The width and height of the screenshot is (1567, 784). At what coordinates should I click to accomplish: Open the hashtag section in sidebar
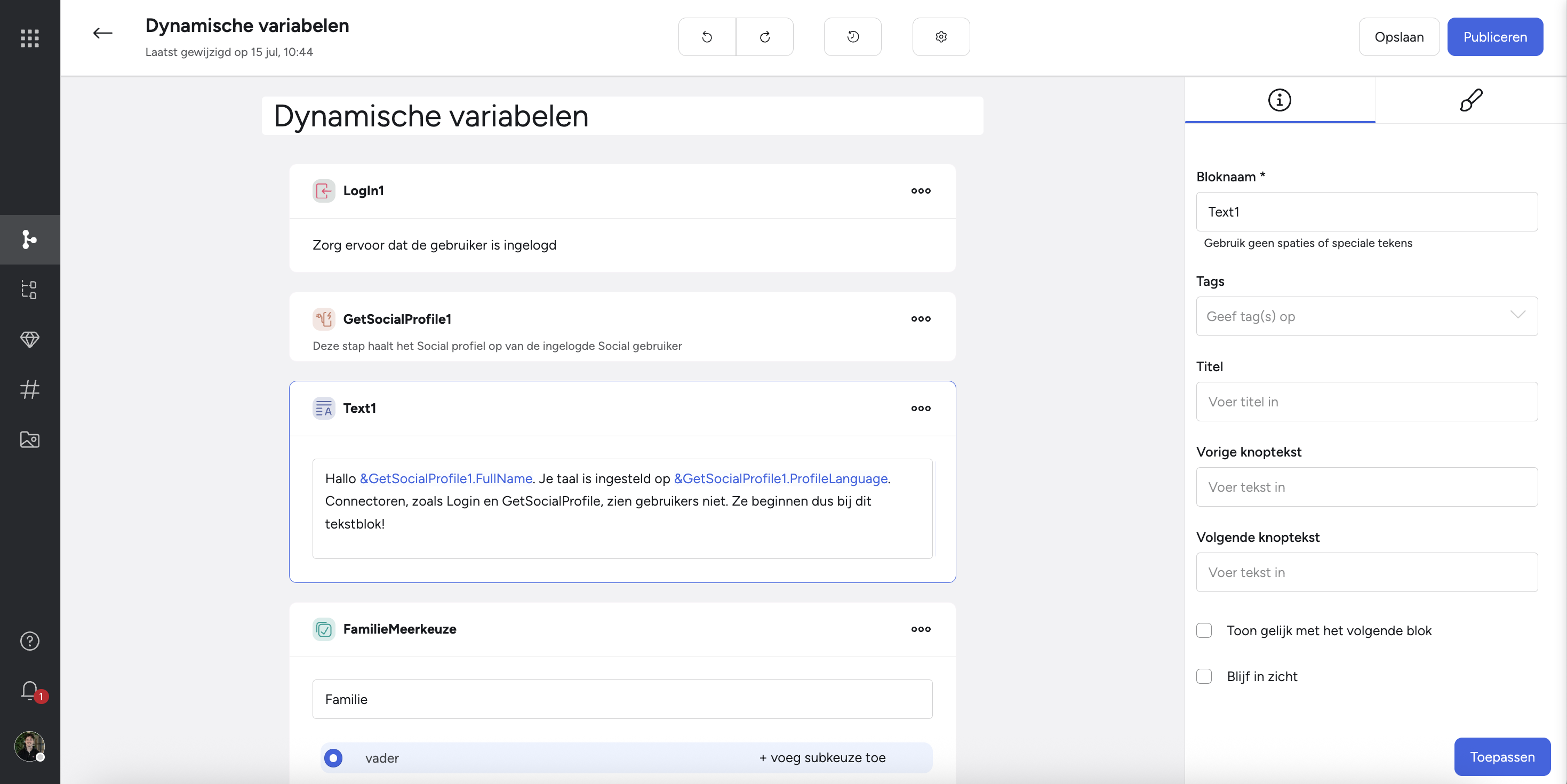[30, 389]
